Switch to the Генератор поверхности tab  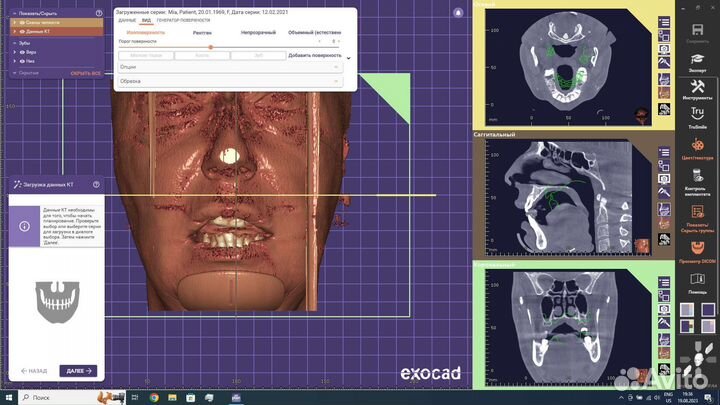point(183,20)
